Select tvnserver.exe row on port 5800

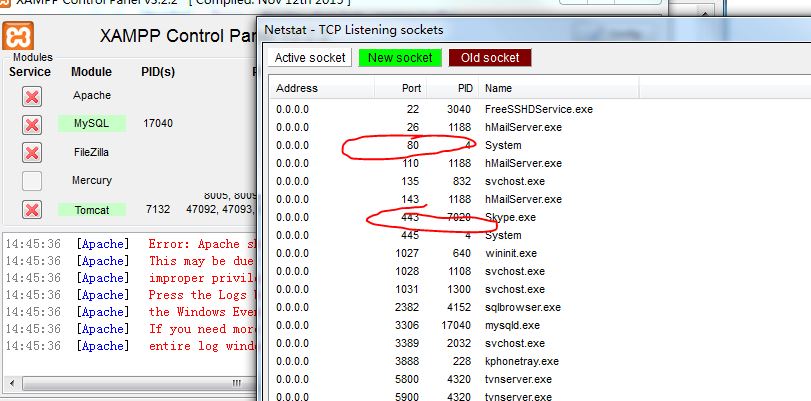pyautogui.click(x=538, y=379)
